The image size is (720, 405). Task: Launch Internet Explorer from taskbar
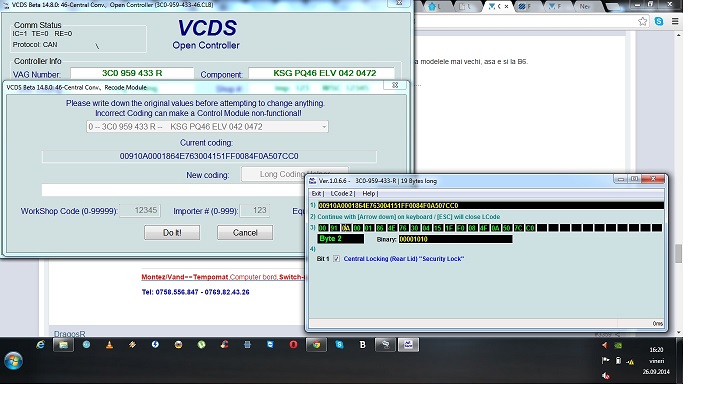point(40,344)
